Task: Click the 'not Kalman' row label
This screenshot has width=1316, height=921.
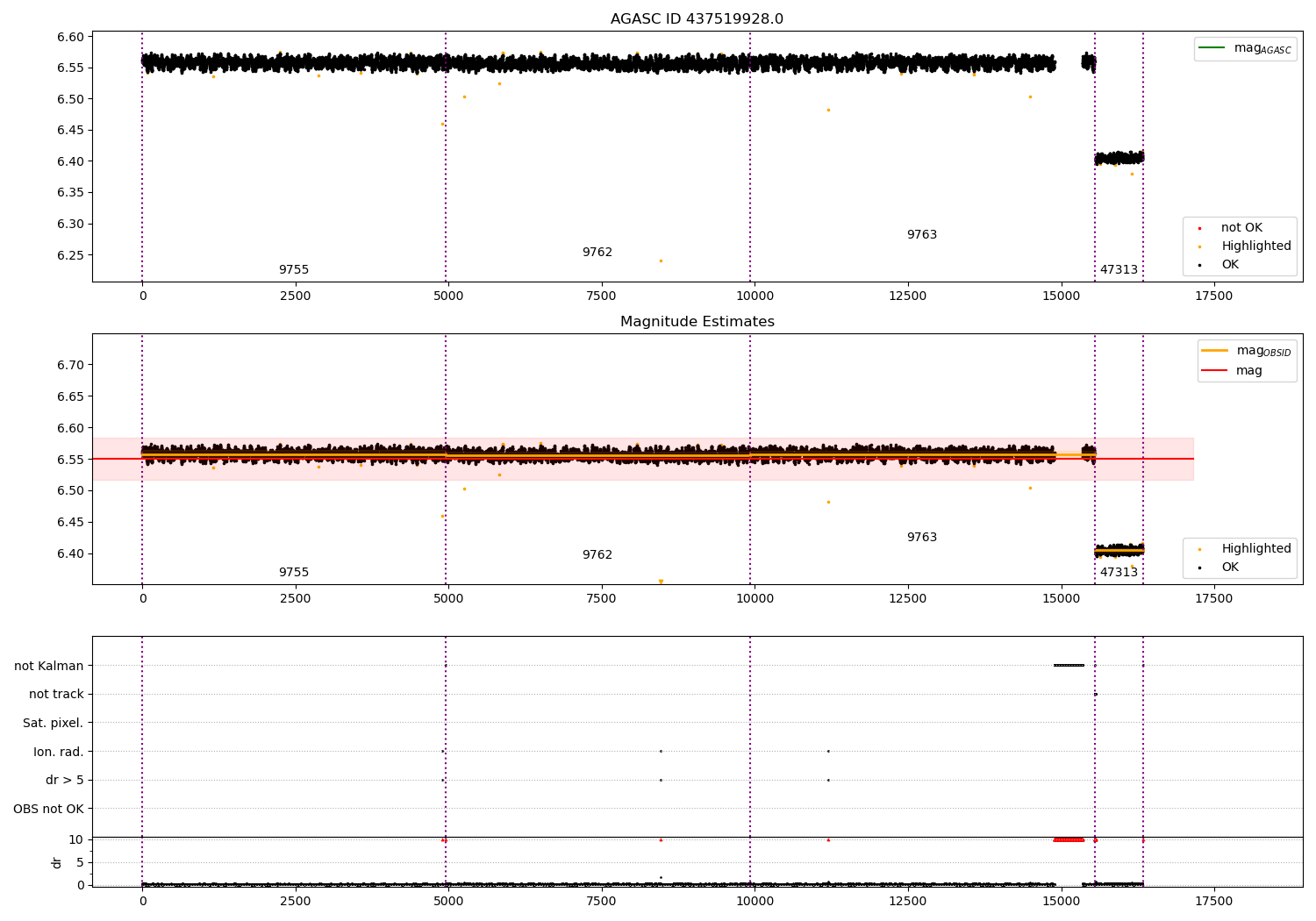Action: [49, 666]
